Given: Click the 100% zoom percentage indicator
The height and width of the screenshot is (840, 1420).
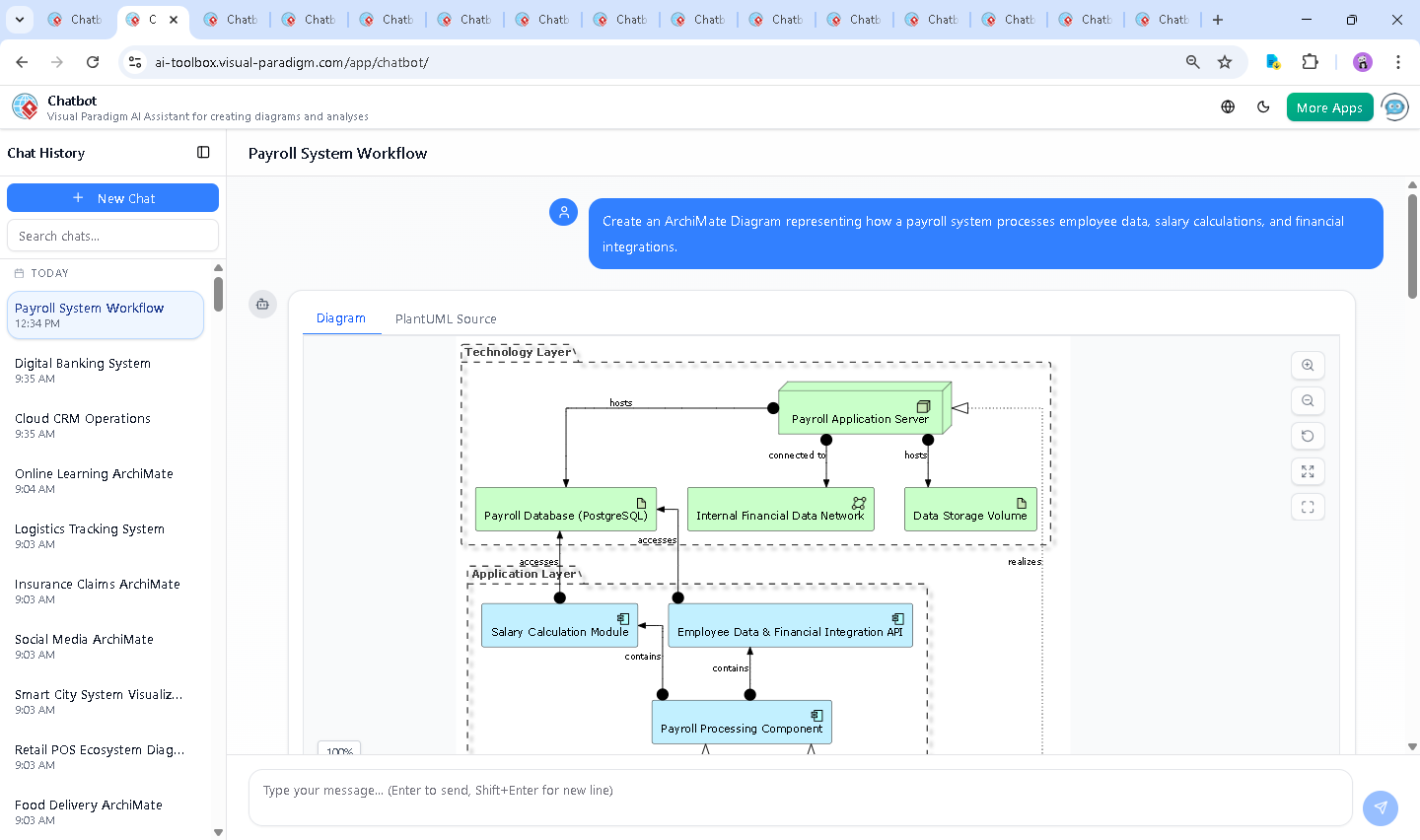Looking at the screenshot, I should (338, 750).
